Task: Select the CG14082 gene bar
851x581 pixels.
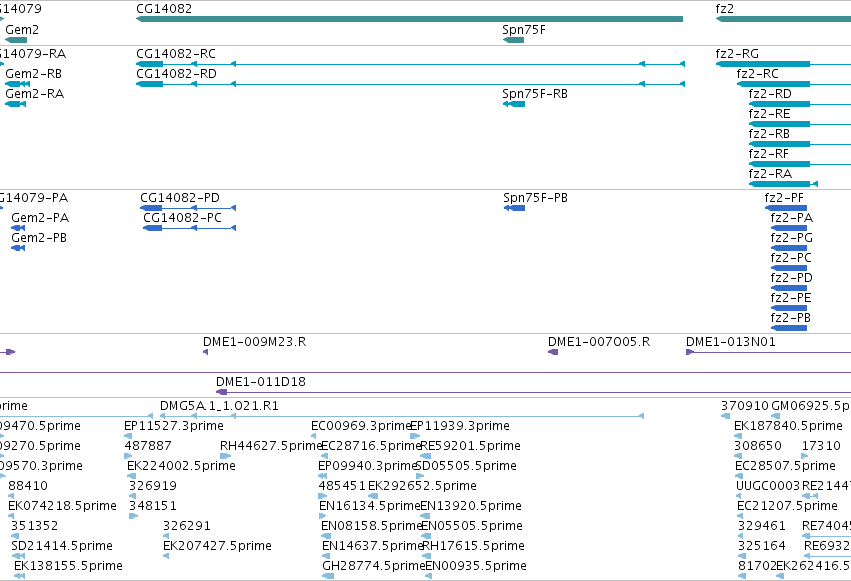Action: point(409,19)
